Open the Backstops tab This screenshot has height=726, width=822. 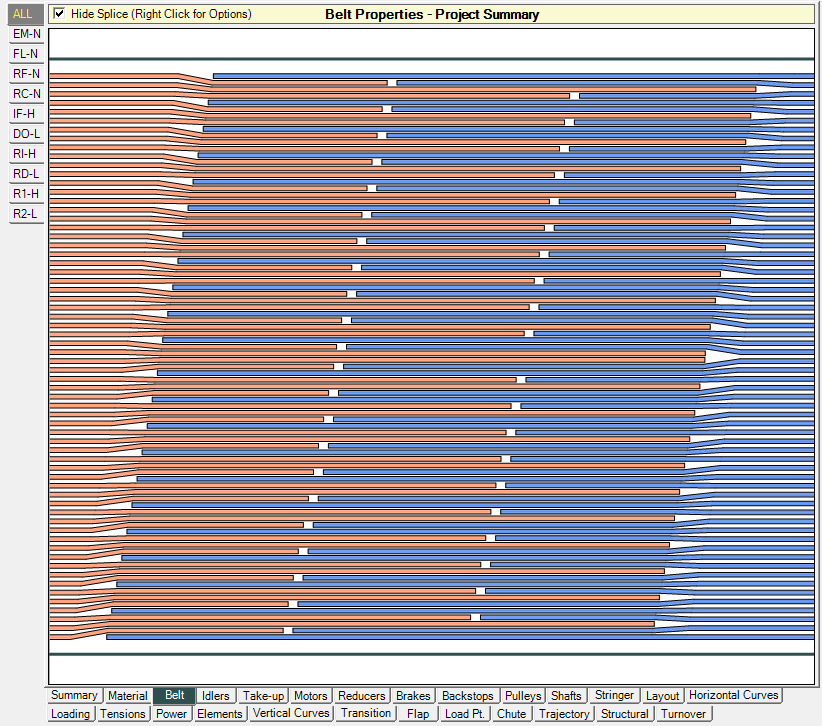point(468,696)
